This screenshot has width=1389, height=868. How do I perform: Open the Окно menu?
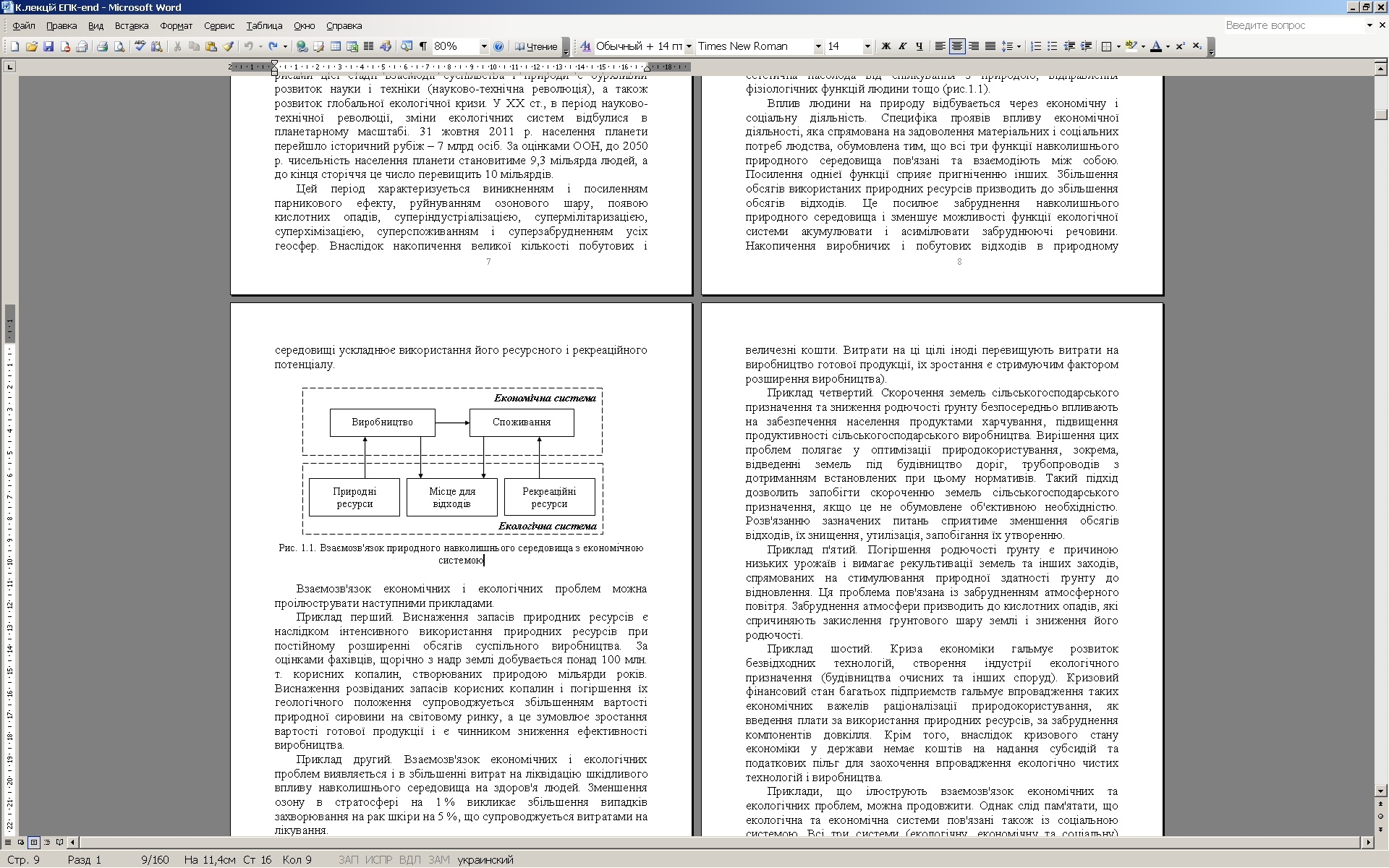click(x=304, y=25)
